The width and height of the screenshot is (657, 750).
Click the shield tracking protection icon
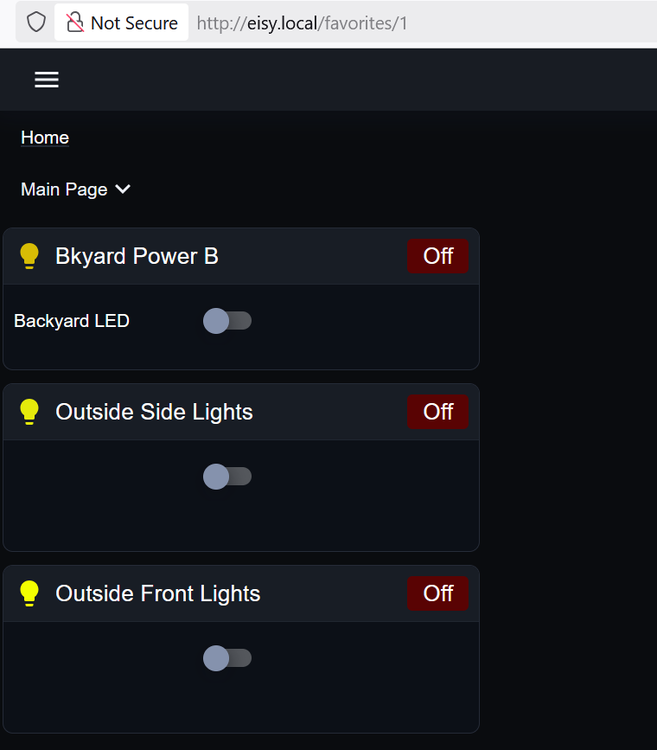tap(36, 22)
